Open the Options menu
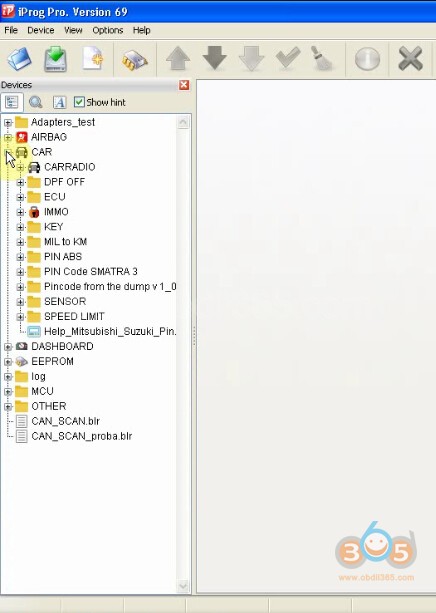The height and width of the screenshot is (613, 436). pyautogui.click(x=108, y=30)
